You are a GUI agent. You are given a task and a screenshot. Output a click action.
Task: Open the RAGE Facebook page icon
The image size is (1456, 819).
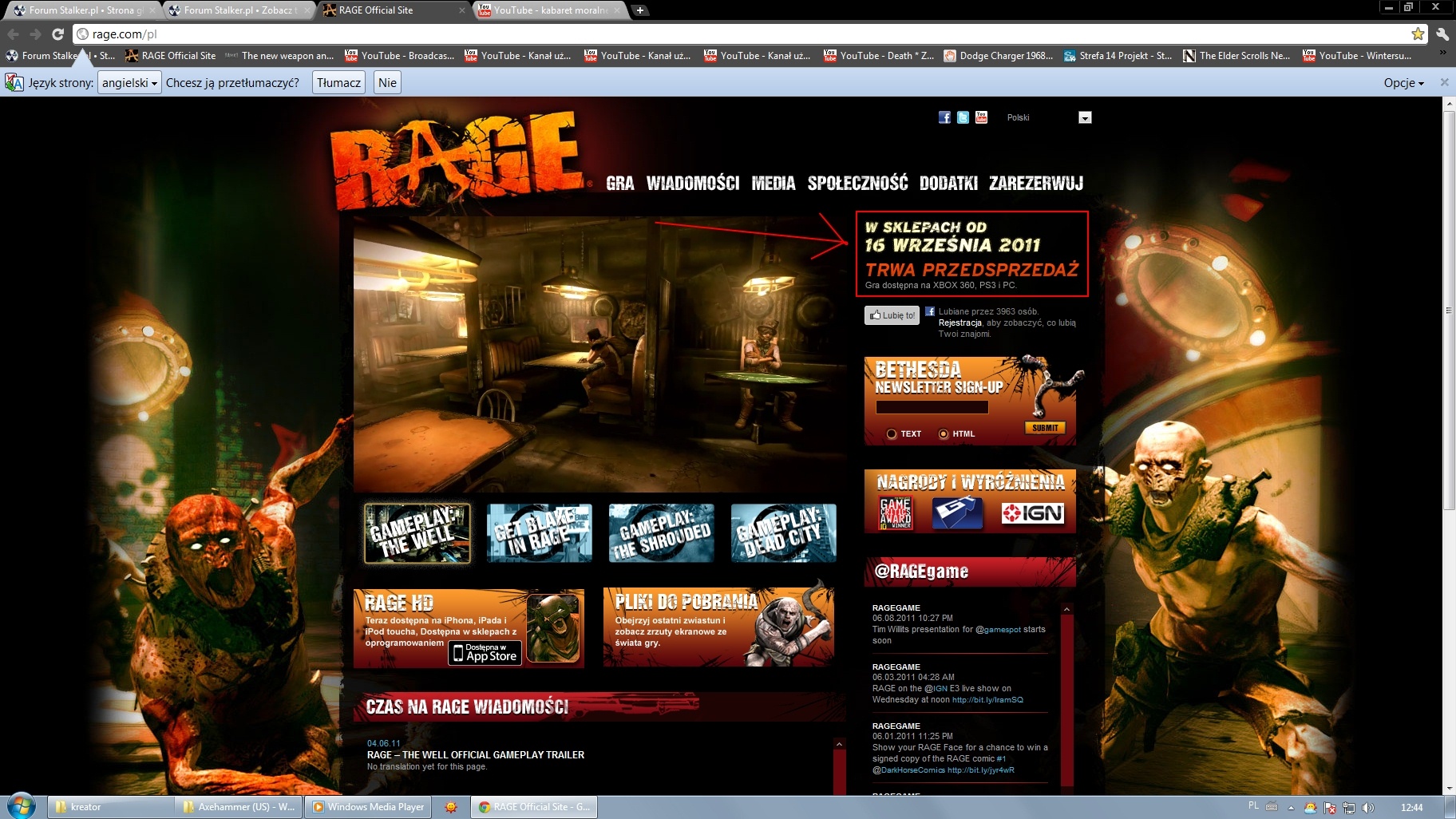tap(944, 117)
